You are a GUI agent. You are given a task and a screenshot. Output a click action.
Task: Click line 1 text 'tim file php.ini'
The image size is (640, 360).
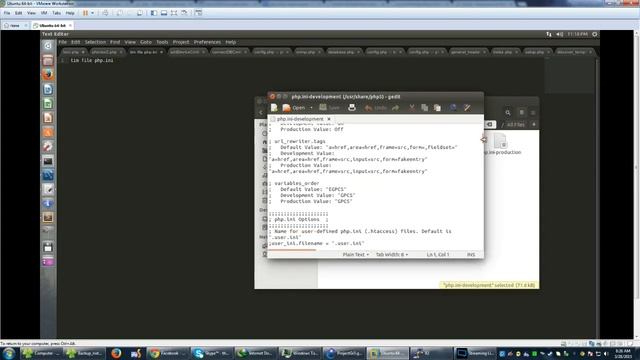(x=92, y=60)
